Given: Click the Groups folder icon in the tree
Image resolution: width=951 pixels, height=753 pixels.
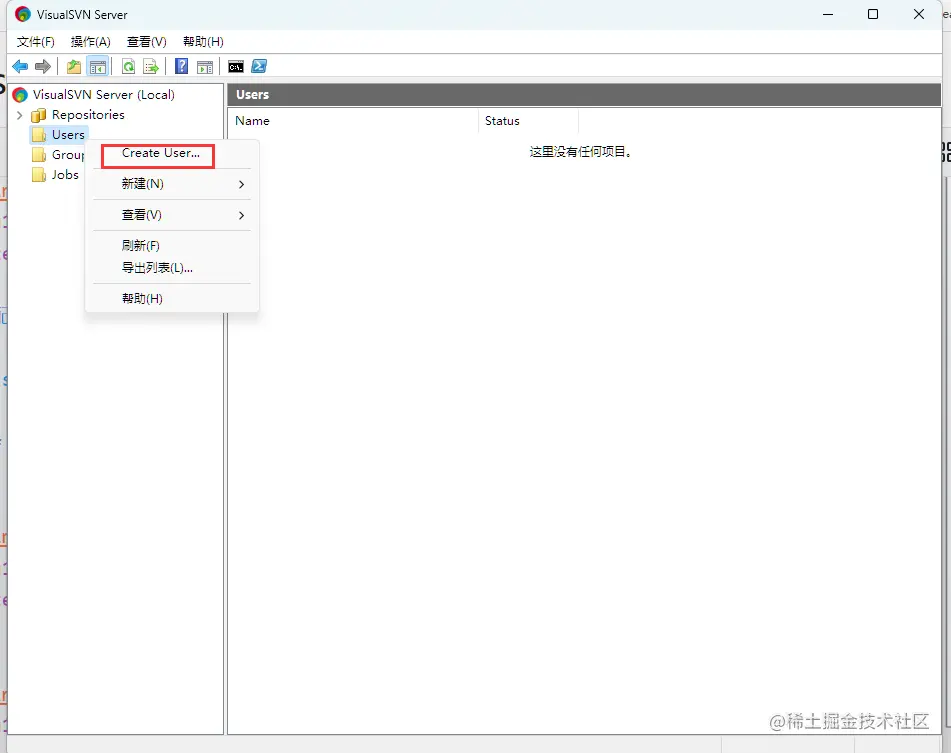Looking at the screenshot, I should click(x=39, y=155).
